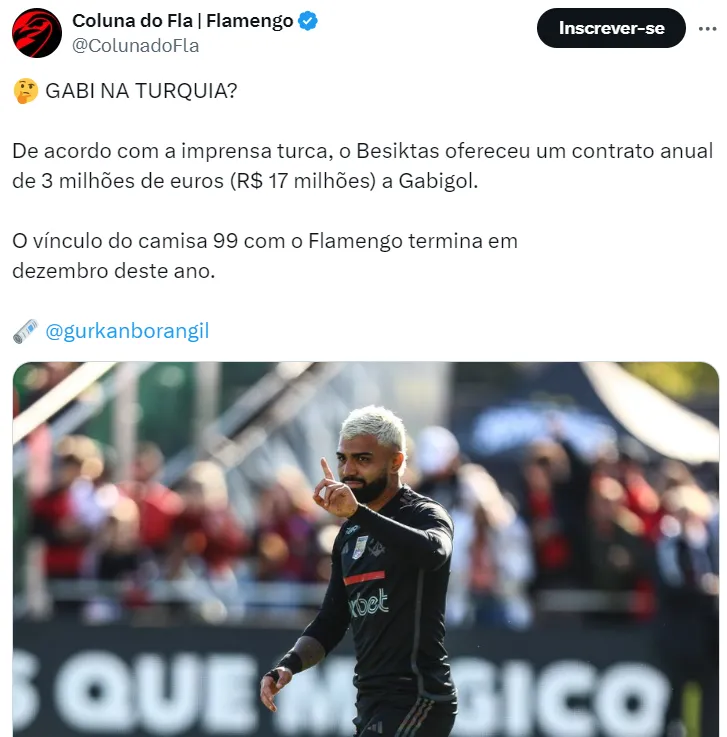Click the thinking face emoji
727x737 pixels.
(25, 91)
